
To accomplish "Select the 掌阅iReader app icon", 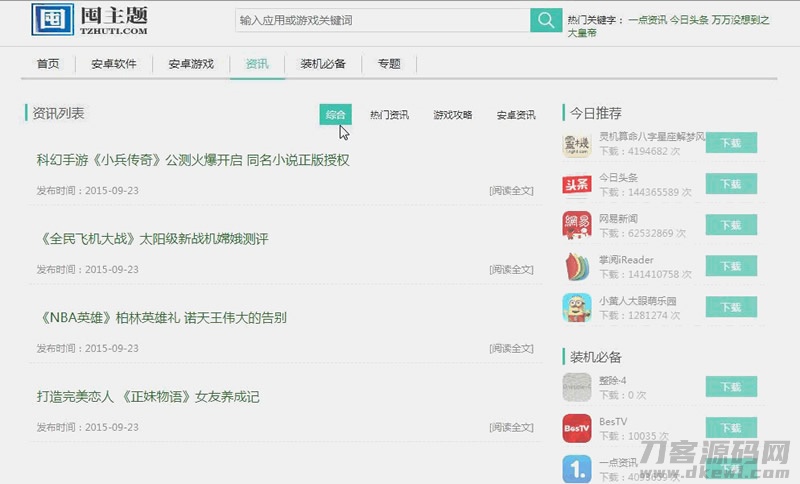I will 577,267.
